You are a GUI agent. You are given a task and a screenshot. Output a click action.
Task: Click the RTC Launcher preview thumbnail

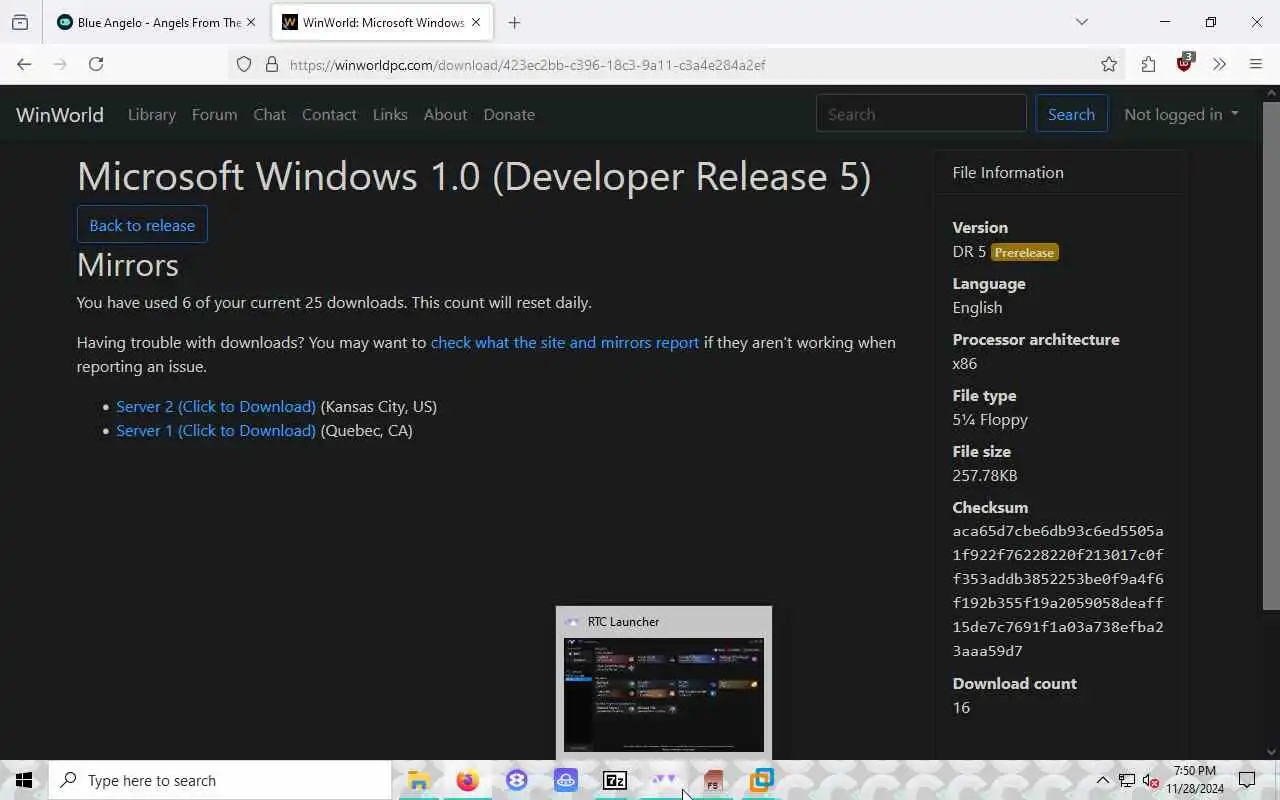pyautogui.click(x=664, y=694)
